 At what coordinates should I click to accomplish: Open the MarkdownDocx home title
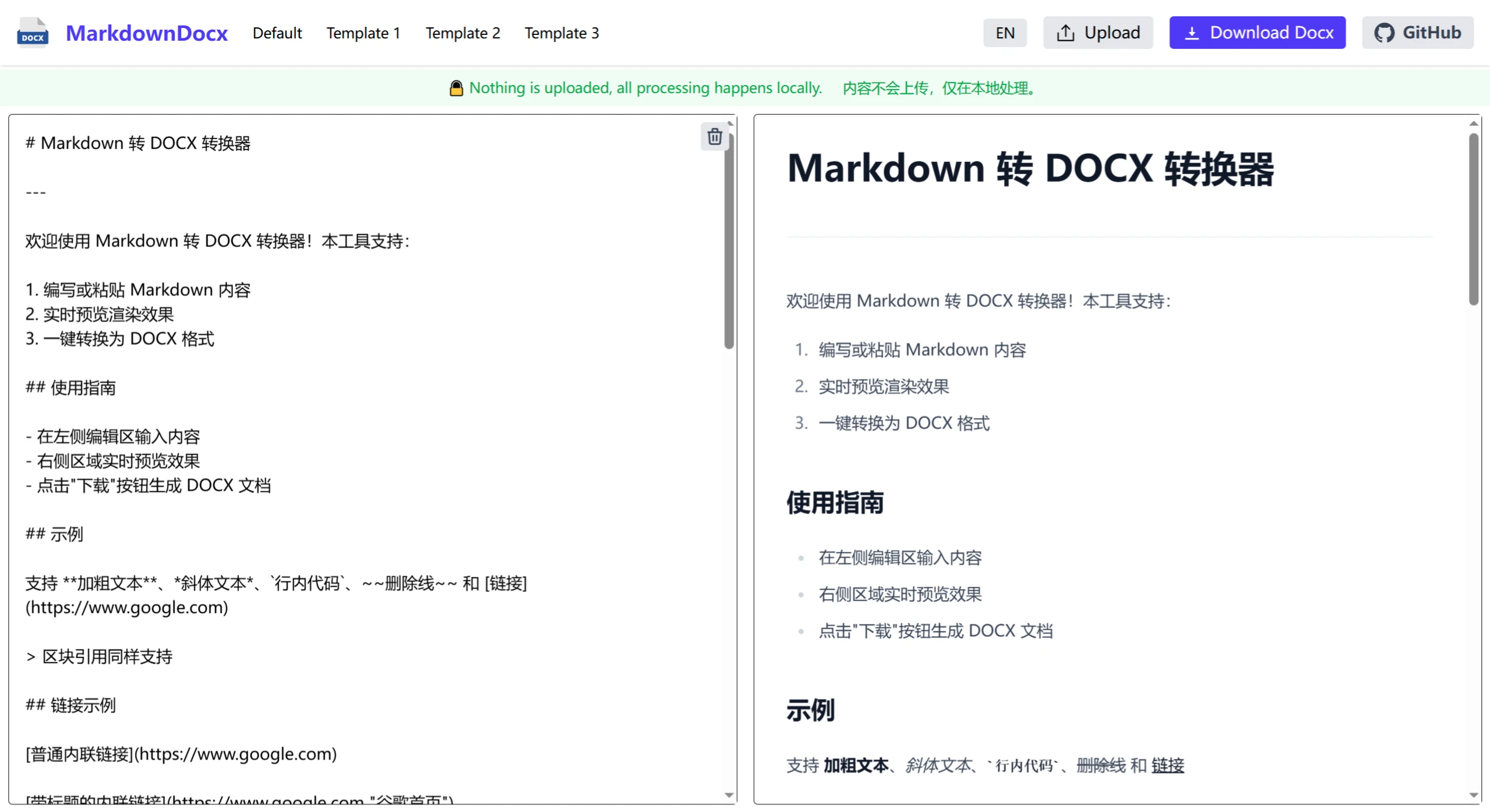pyautogui.click(x=146, y=33)
